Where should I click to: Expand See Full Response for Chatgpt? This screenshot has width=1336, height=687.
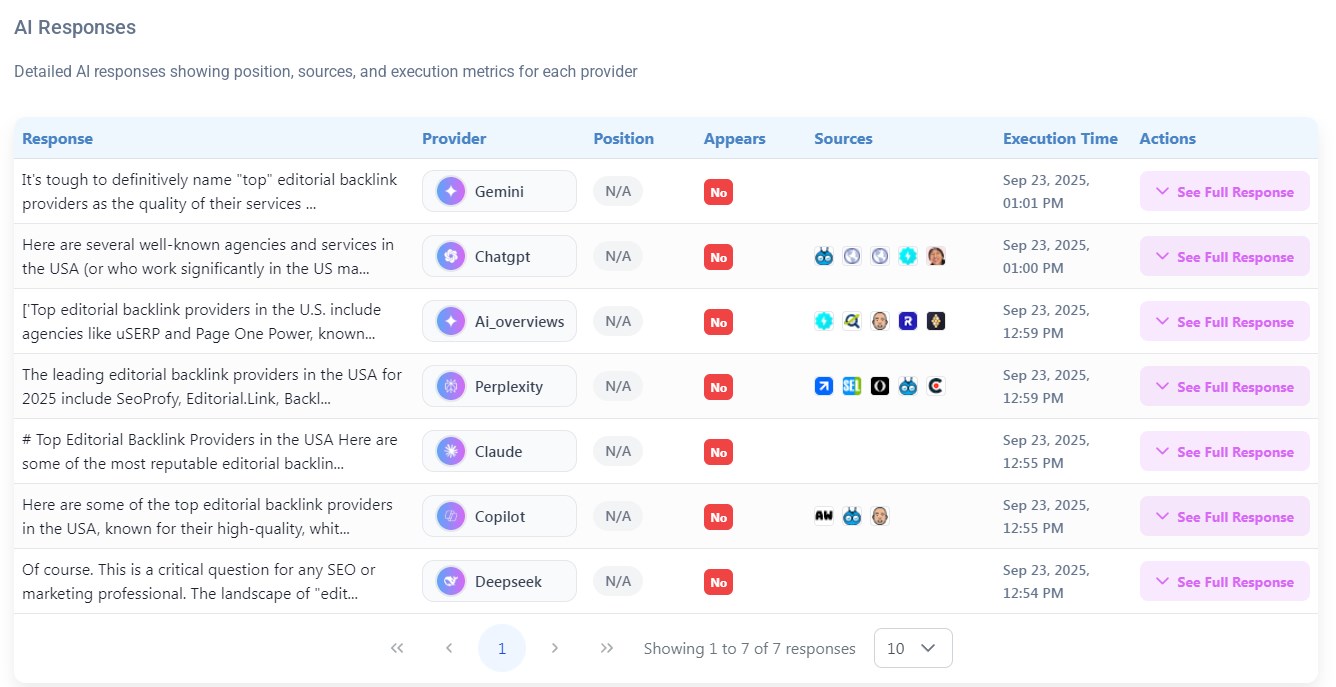pos(1225,256)
